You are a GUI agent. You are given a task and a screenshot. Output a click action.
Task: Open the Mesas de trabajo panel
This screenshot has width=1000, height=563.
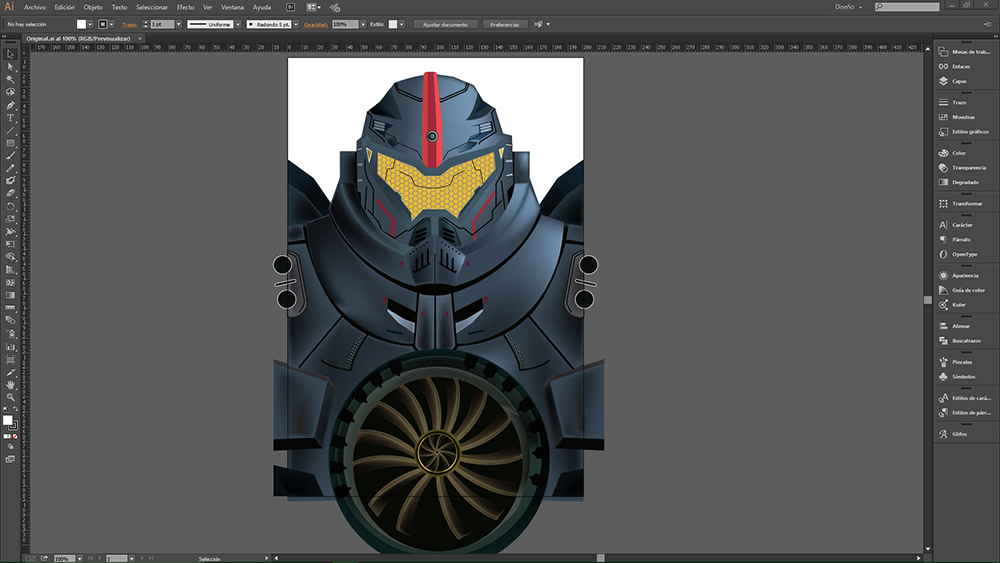pyautogui.click(x=963, y=52)
